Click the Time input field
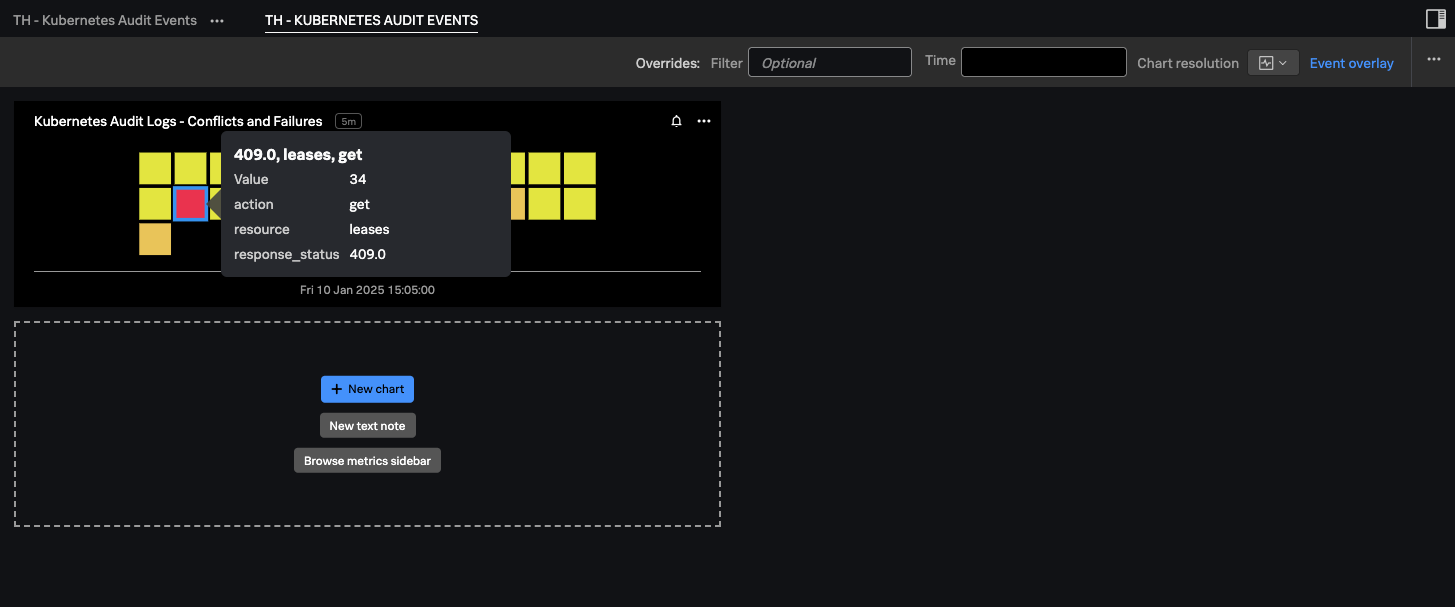The width and height of the screenshot is (1455, 607). (1043, 61)
